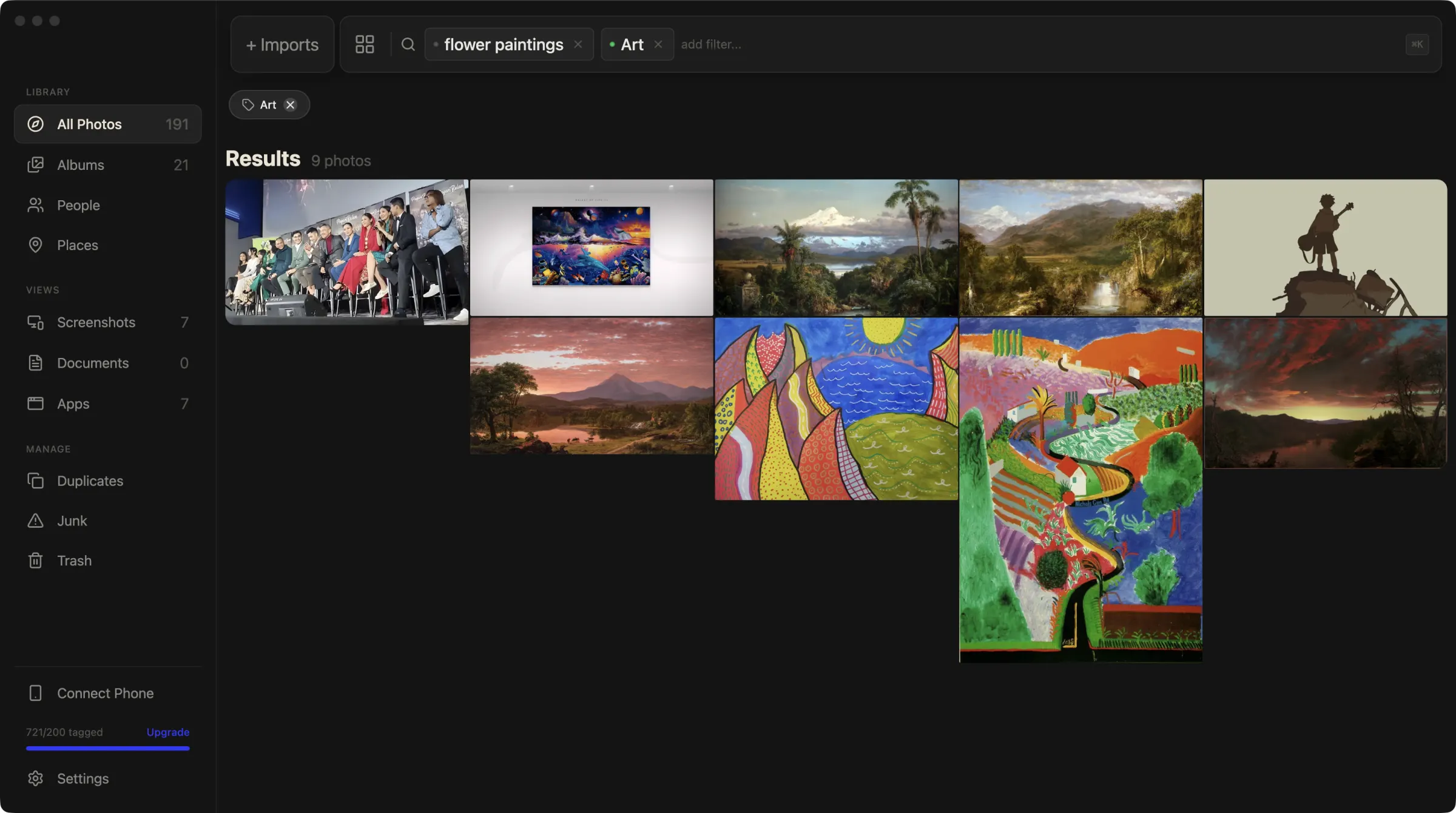The height and width of the screenshot is (813, 1456).
Task: Click the 721/200 tagged text
Action: coord(64,732)
